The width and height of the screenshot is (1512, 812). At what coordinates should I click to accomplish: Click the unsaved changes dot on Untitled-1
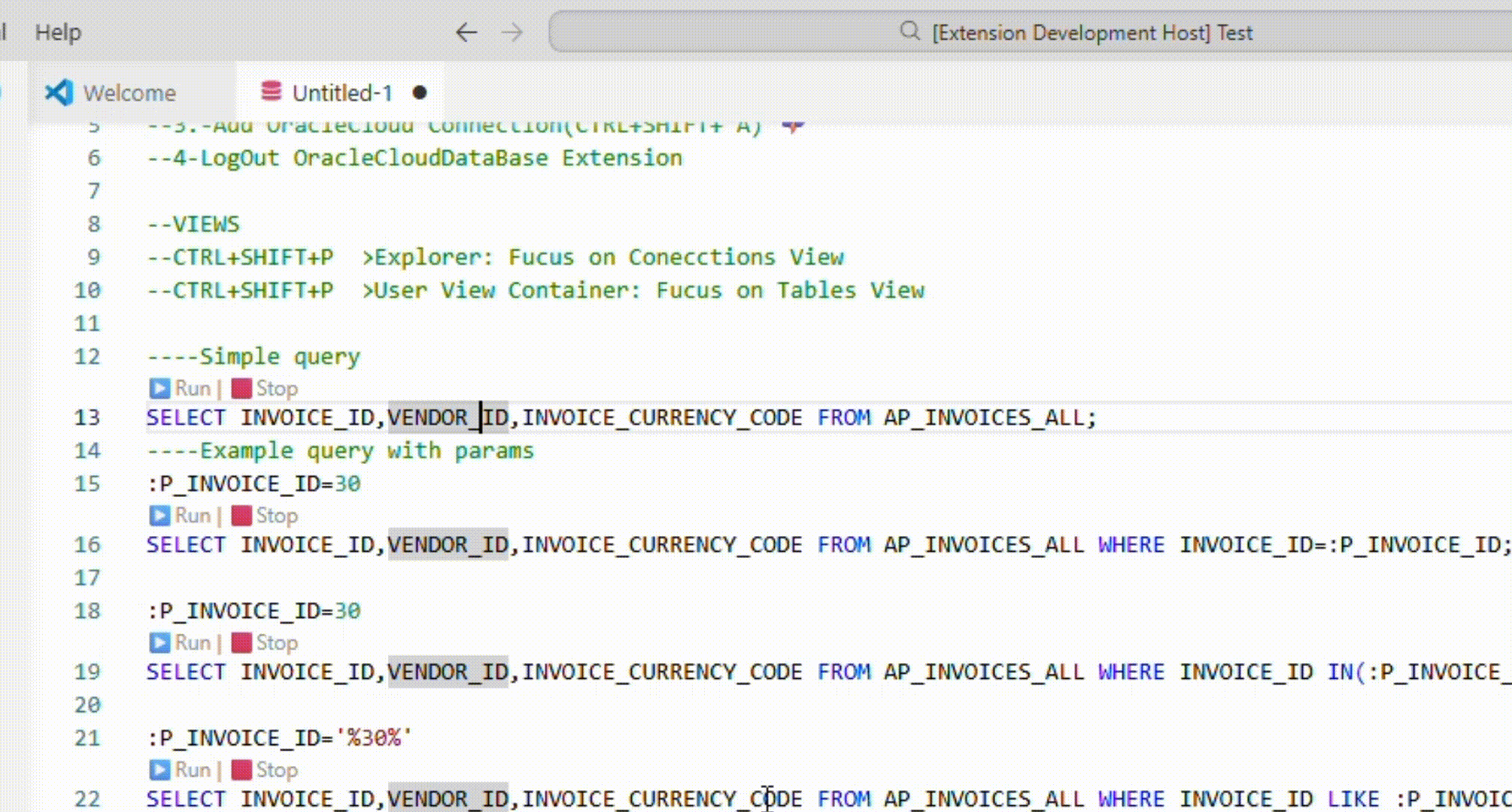(419, 92)
